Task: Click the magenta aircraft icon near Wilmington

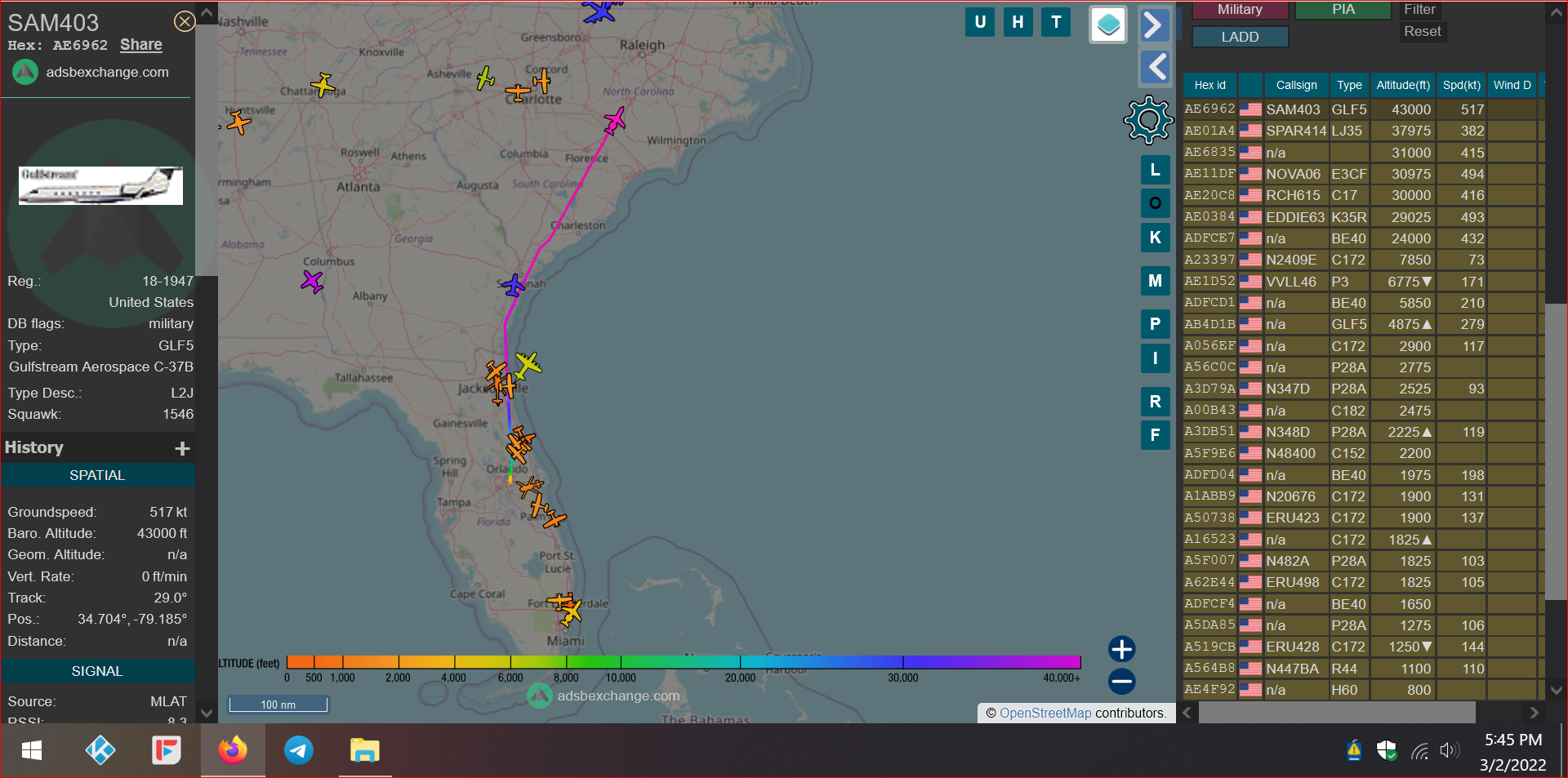Action: point(614,122)
